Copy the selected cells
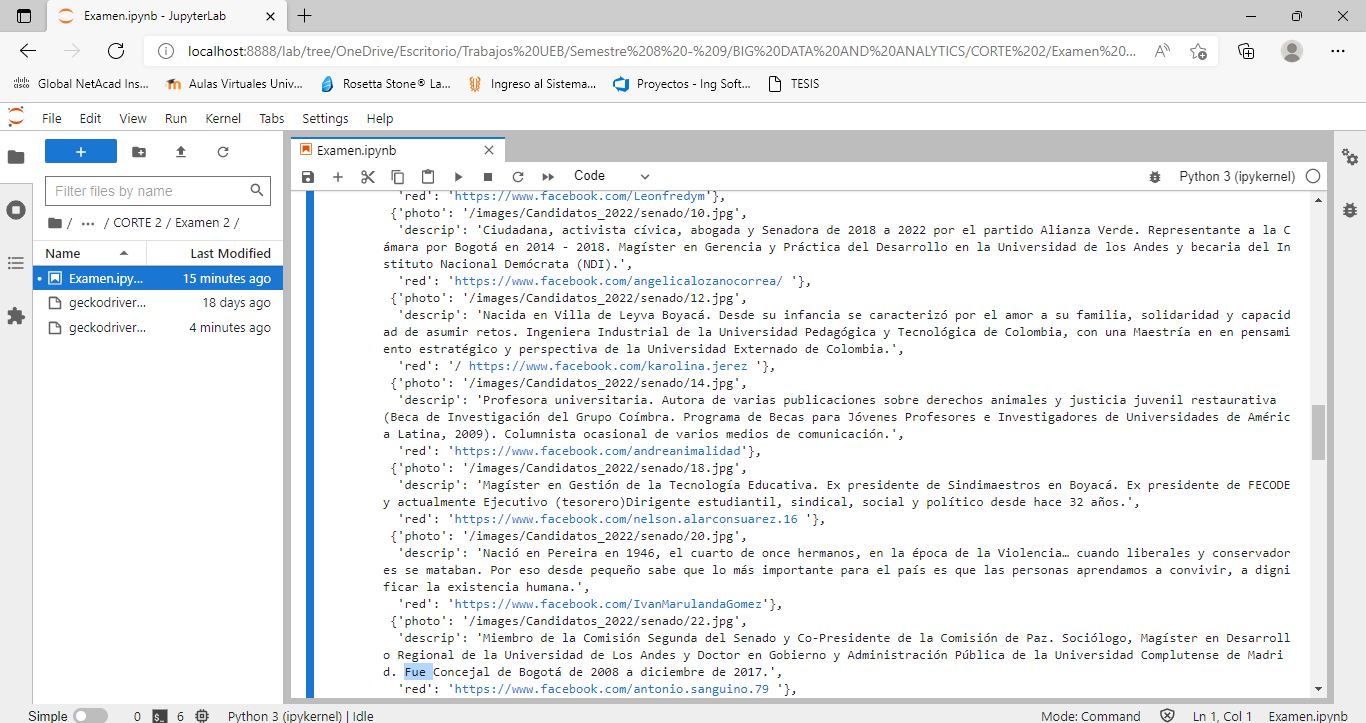The height and width of the screenshot is (723, 1366). coord(397,176)
